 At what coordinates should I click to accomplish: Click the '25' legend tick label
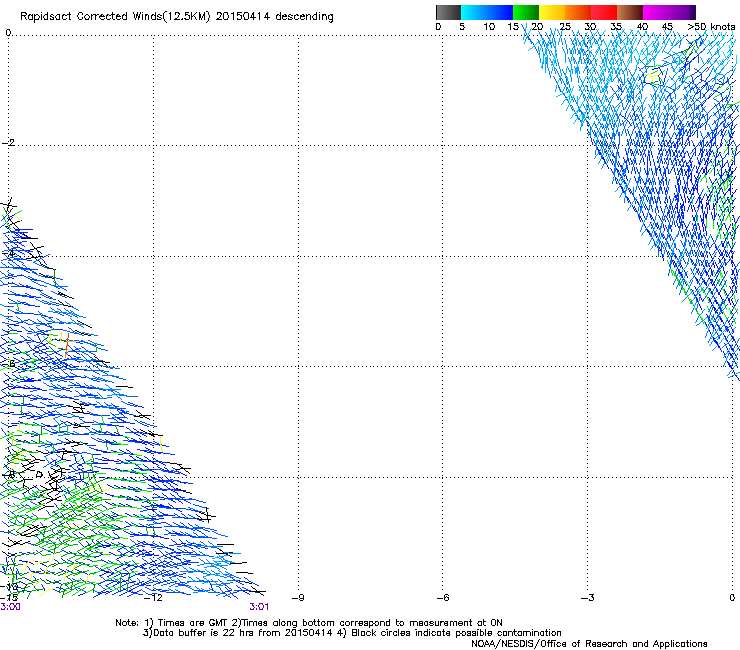point(565,27)
